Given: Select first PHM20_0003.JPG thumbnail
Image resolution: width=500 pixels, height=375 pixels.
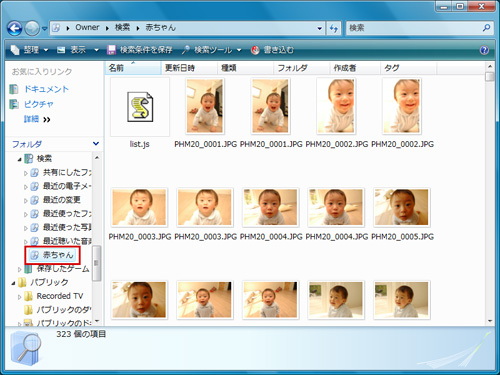Looking at the screenshot, I should 139,207.
